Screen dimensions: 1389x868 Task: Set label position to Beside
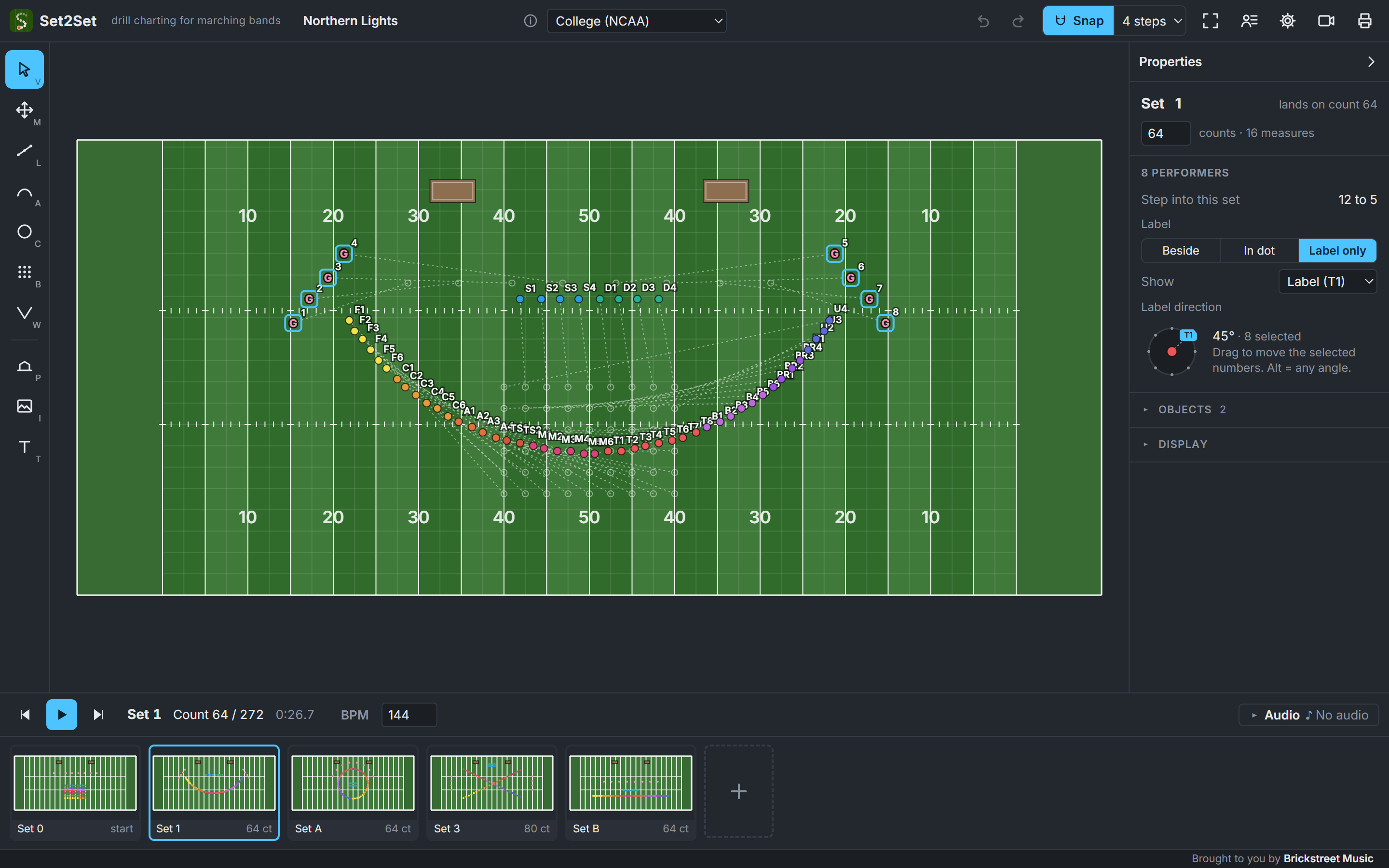click(x=1180, y=251)
